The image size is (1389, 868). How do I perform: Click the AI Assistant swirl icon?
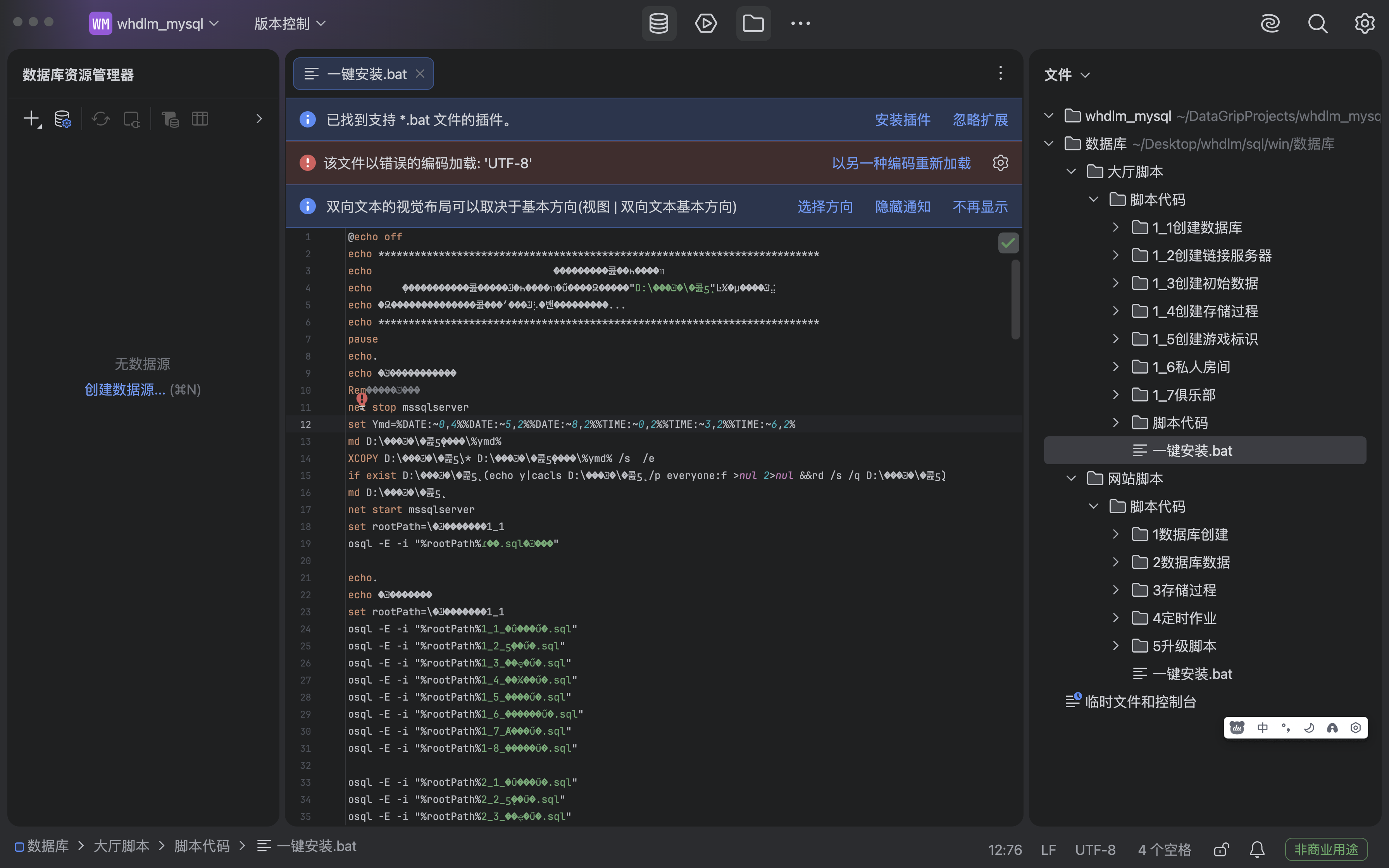point(1270,24)
